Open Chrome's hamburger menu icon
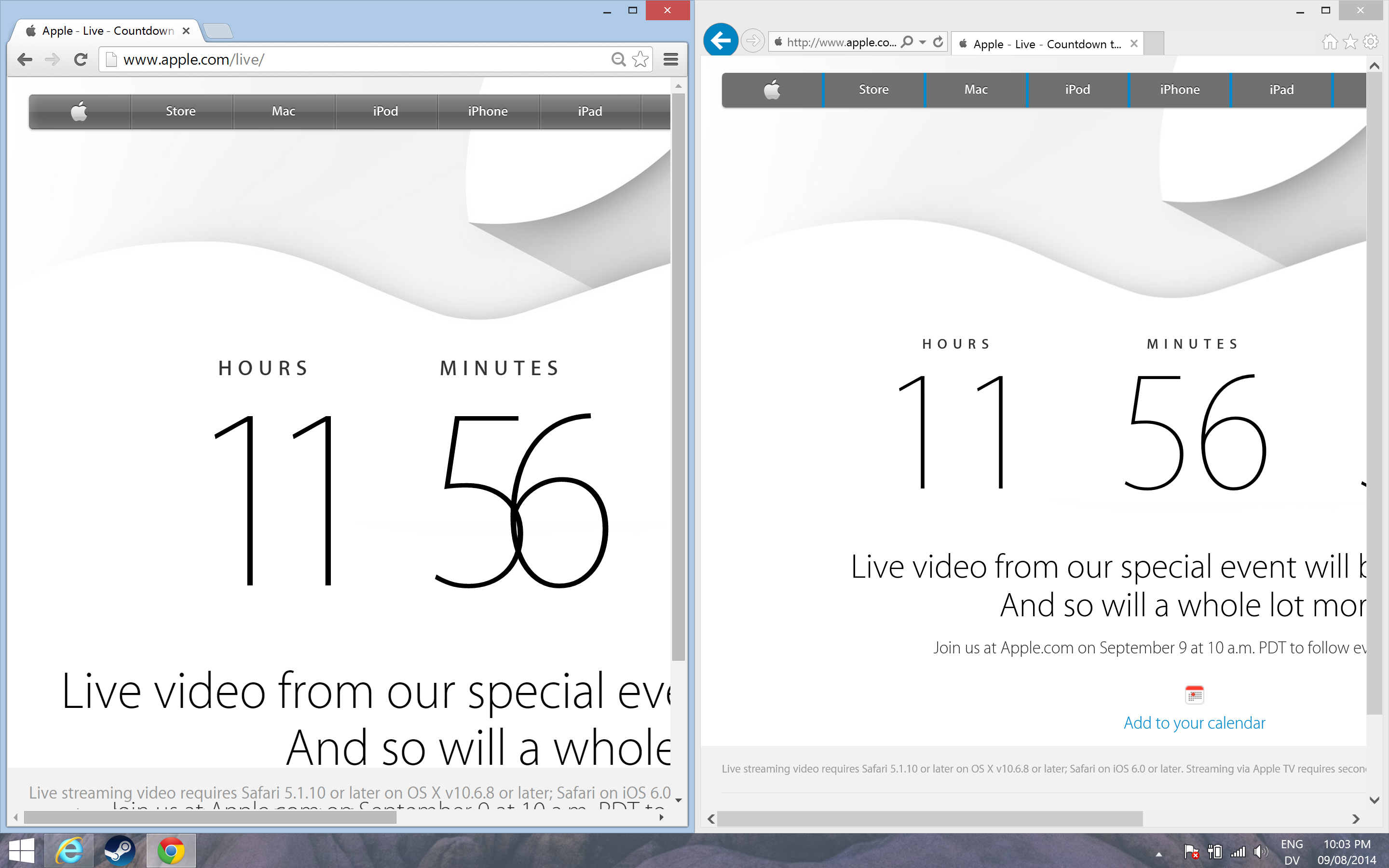The width and height of the screenshot is (1389, 868). tap(670, 59)
